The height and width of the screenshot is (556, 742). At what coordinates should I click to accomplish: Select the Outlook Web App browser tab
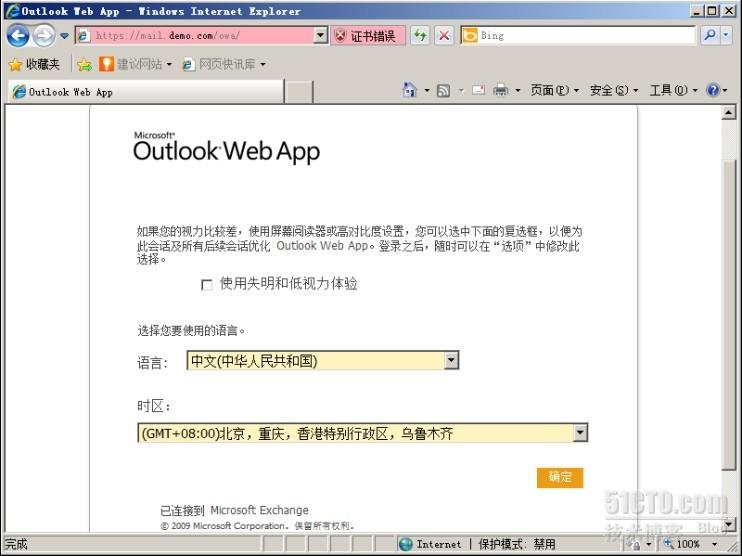tap(145, 92)
